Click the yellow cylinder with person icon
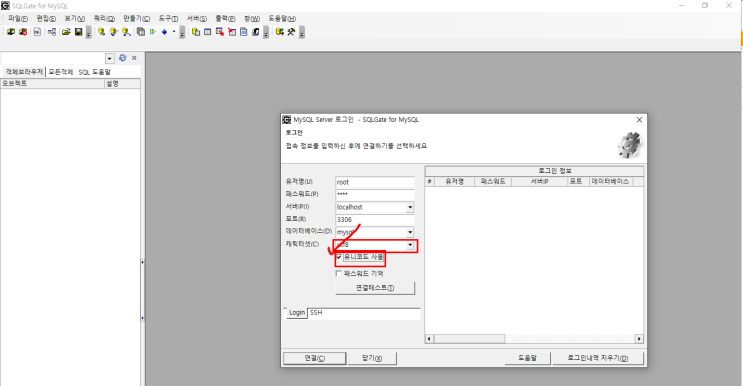Image resolution: width=743 pixels, height=386 pixels. coord(126,32)
